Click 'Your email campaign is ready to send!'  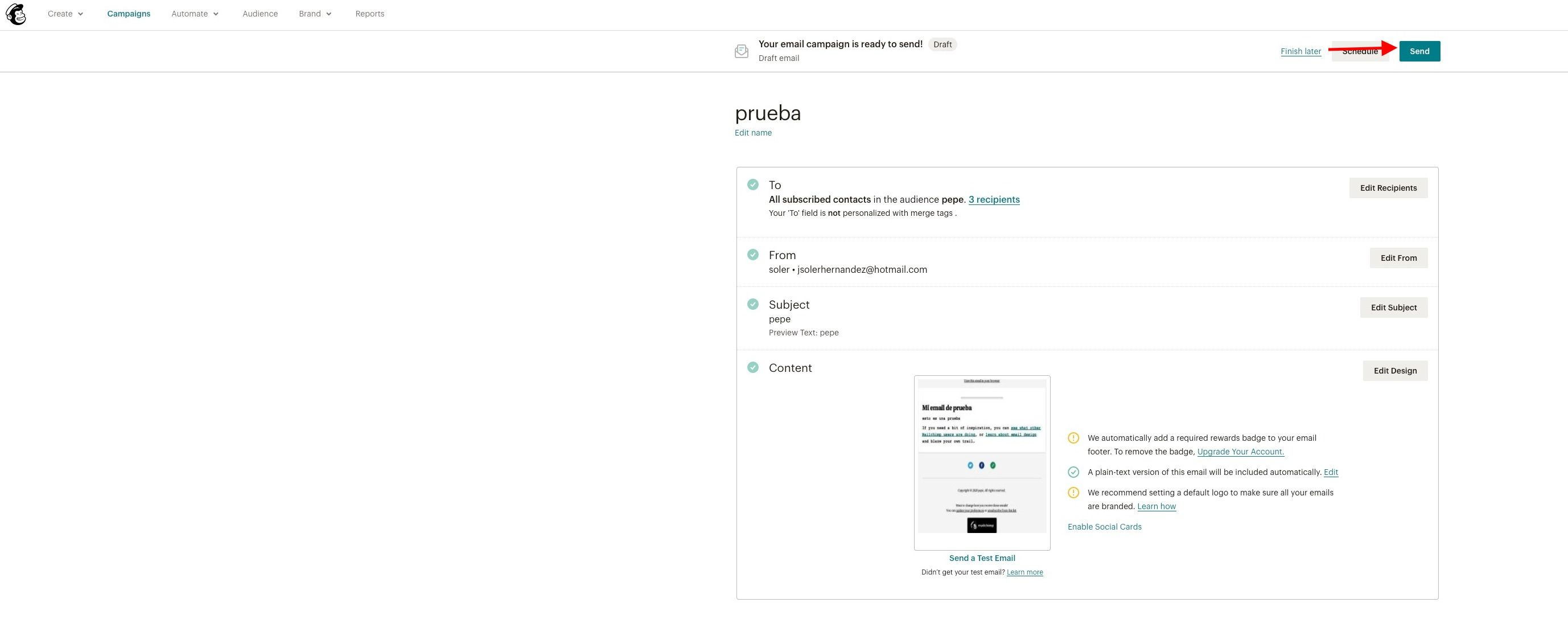coord(841,44)
